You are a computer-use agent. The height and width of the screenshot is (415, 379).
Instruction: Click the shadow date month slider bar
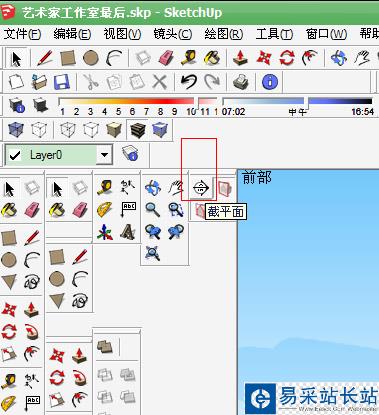tap(138, 101)
